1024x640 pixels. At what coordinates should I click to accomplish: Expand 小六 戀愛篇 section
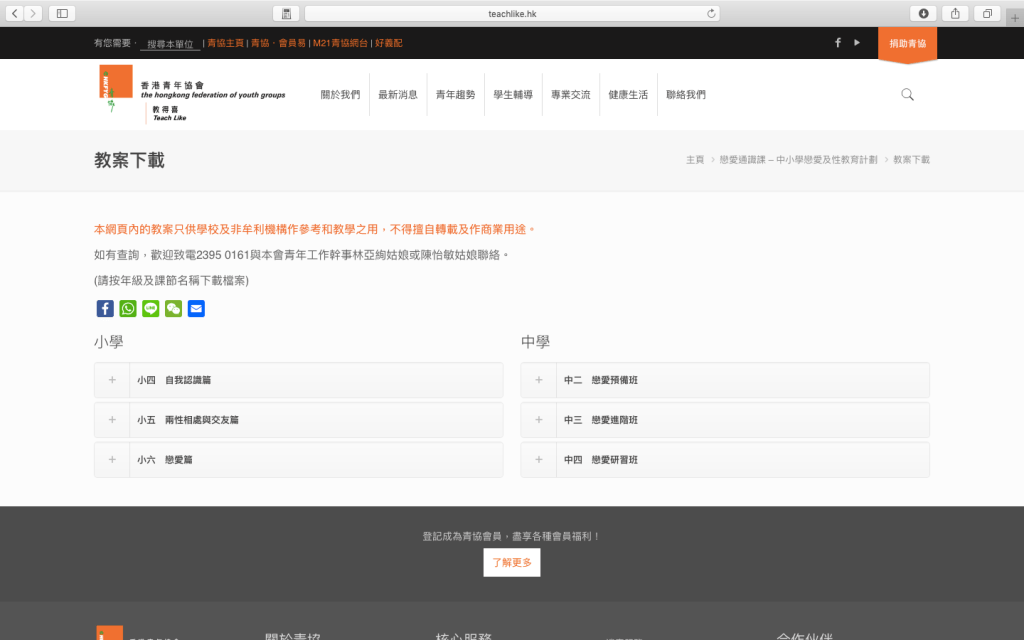pyautogui.click(x=112, y=460)
